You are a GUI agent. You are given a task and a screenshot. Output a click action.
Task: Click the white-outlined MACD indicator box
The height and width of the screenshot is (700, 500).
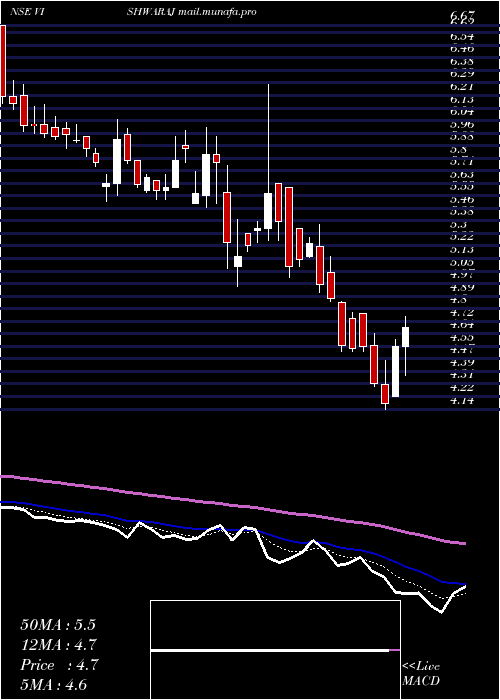pyautogui.click(x=275, y=650)
